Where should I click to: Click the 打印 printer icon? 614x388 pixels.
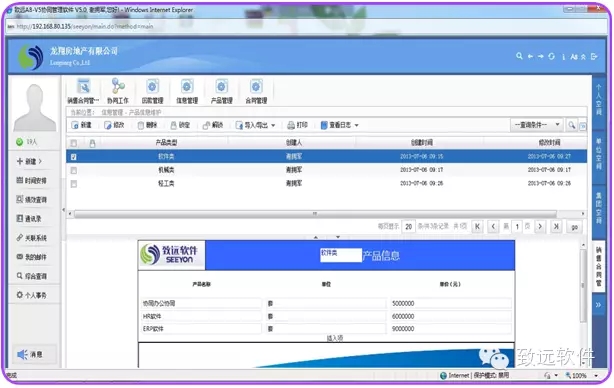coord(291,125)
